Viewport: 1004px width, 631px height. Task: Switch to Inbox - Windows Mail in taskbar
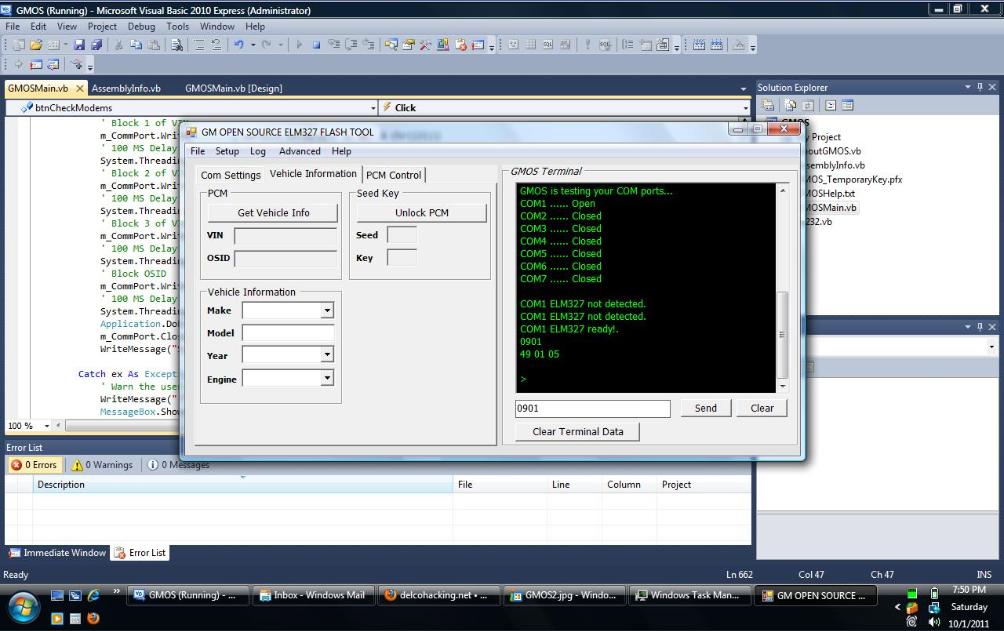click(312, 595)
